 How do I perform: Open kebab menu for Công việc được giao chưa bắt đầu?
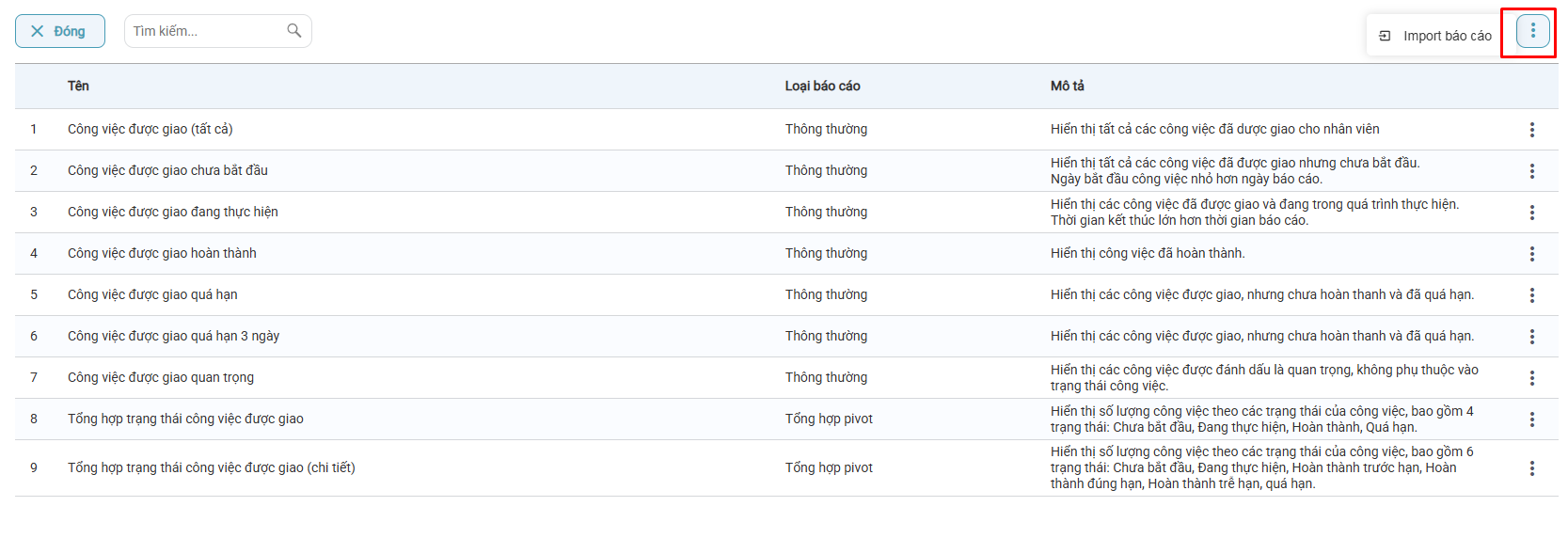pos(1531,171)
